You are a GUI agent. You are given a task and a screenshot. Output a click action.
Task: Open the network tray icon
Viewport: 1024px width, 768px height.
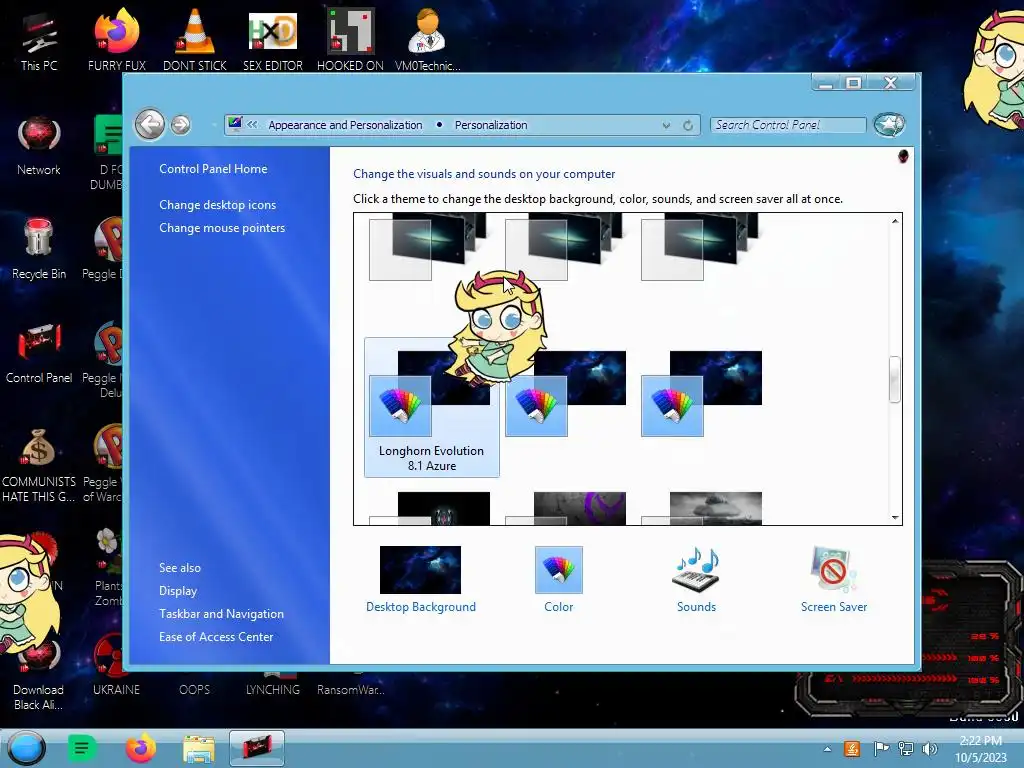point(905,748)
